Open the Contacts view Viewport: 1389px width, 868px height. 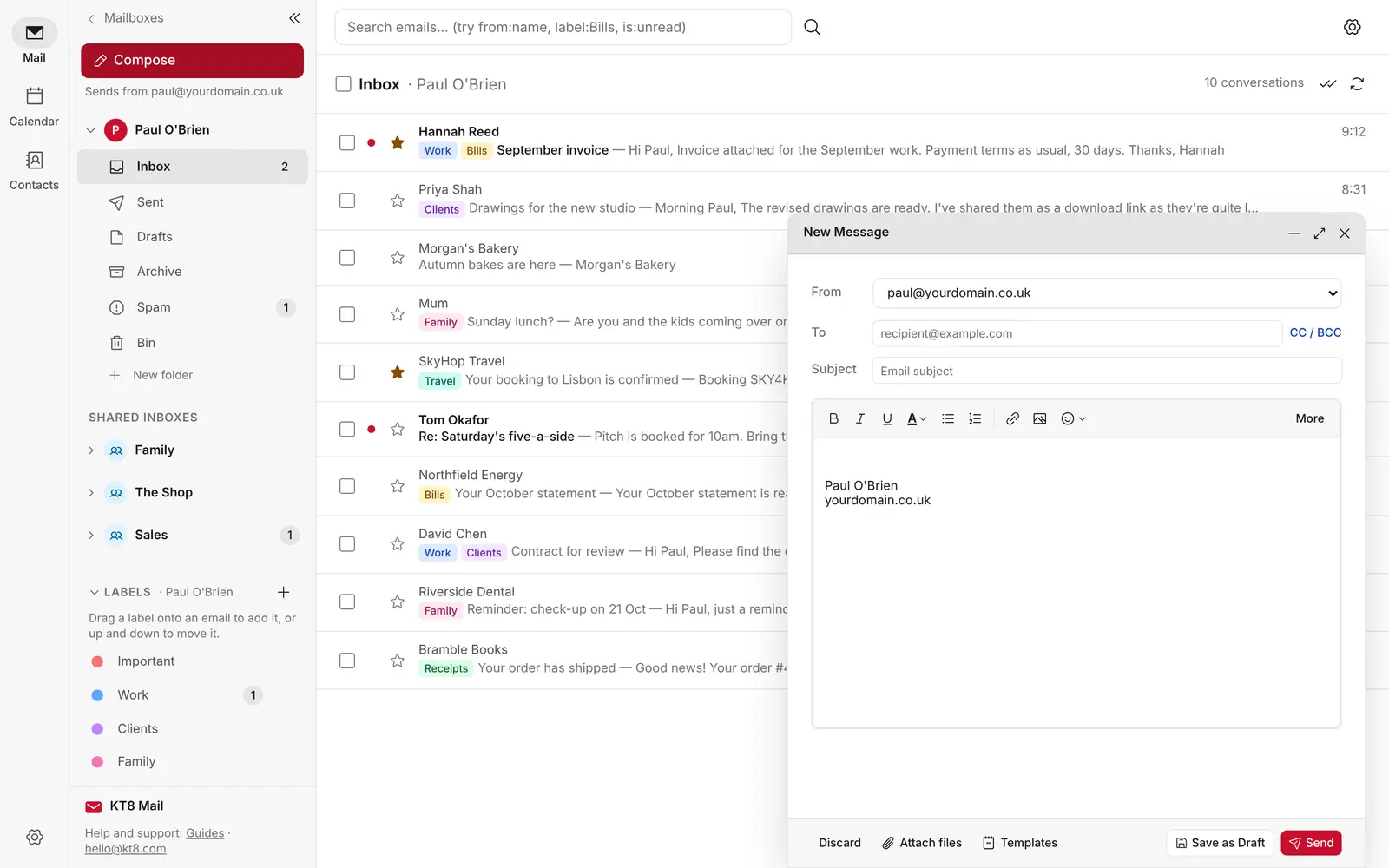tap(34, 169)
